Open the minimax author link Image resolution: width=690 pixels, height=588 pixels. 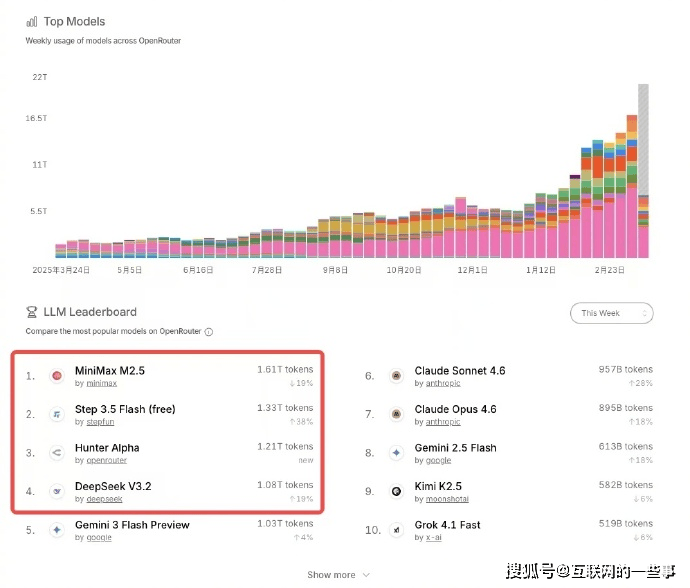point(102,383)
